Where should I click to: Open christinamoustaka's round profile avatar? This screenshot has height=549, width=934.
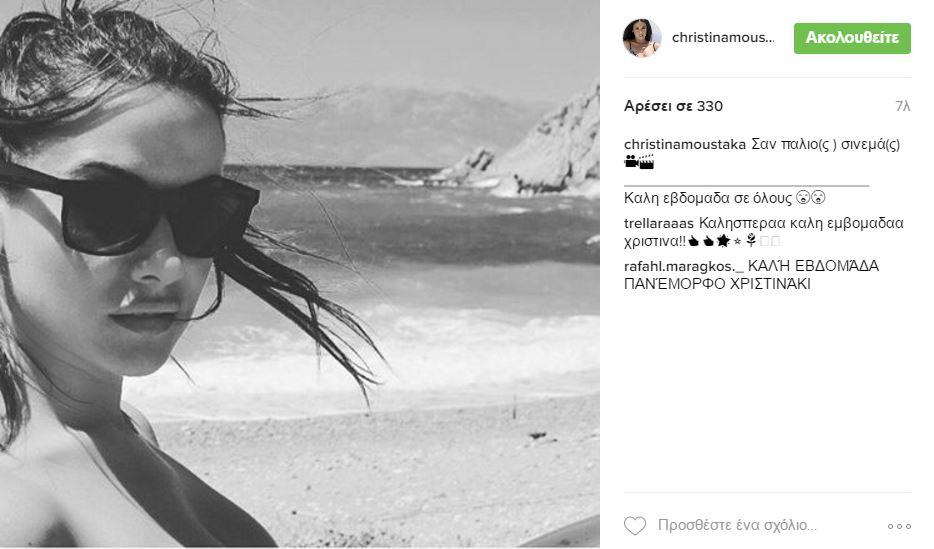coord(642,38)
